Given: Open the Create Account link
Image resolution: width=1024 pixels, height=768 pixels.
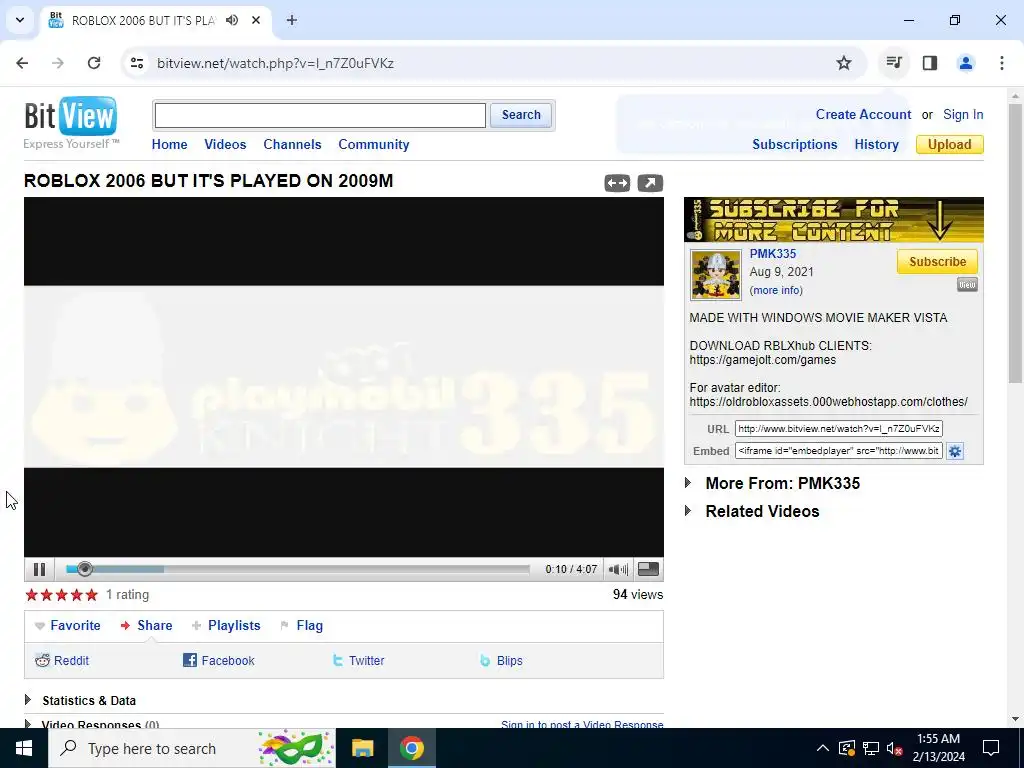Looking at the screenshot, I should coord(863,114).
